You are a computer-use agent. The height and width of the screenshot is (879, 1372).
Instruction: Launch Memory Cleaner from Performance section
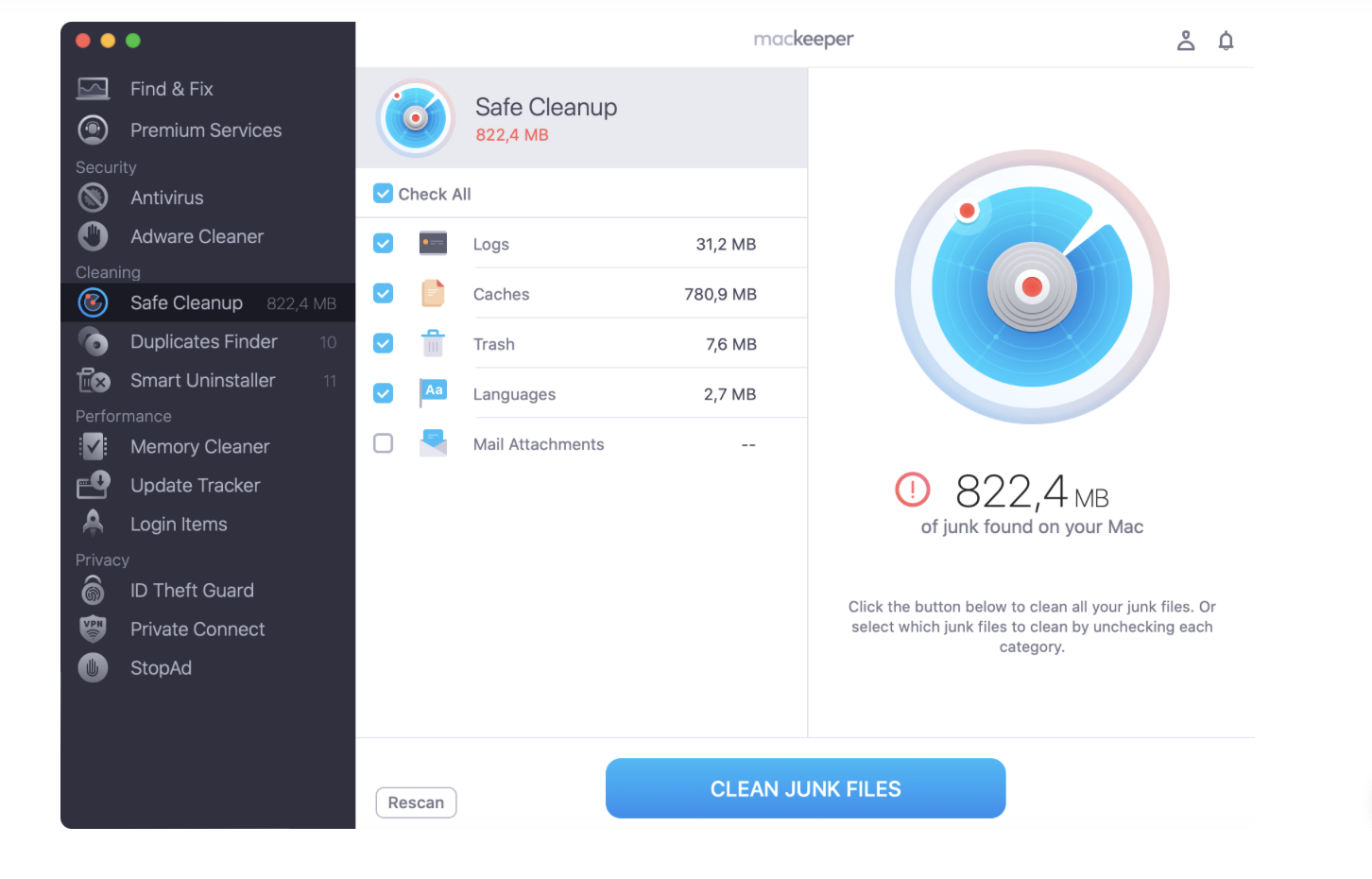click(199, 446)
